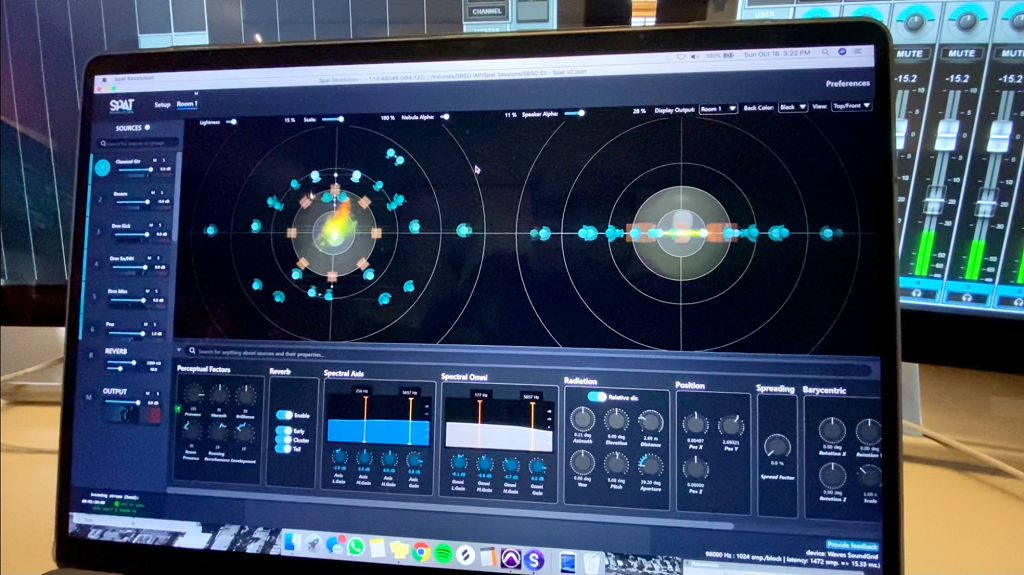Open the View Top/Front dropdown
The width and height of the screenshot is (1024, 575).
coord(851,105)
